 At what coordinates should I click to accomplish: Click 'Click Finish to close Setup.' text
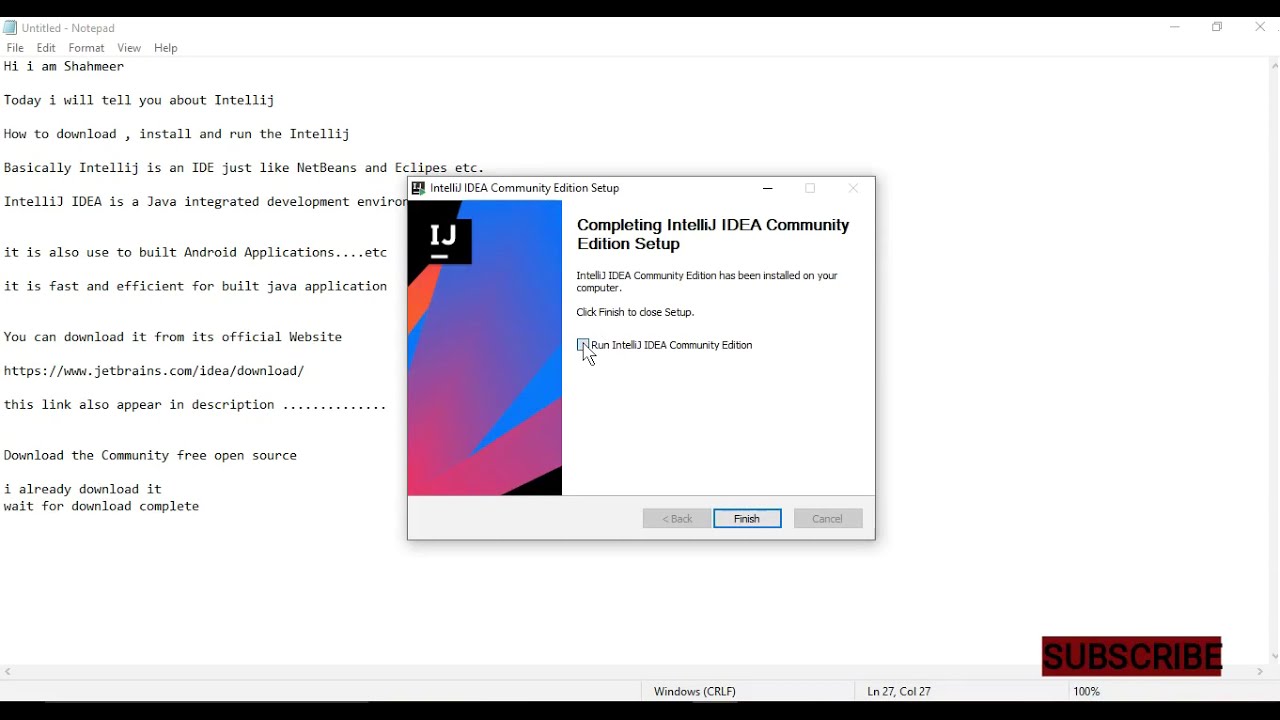point(635,313)
